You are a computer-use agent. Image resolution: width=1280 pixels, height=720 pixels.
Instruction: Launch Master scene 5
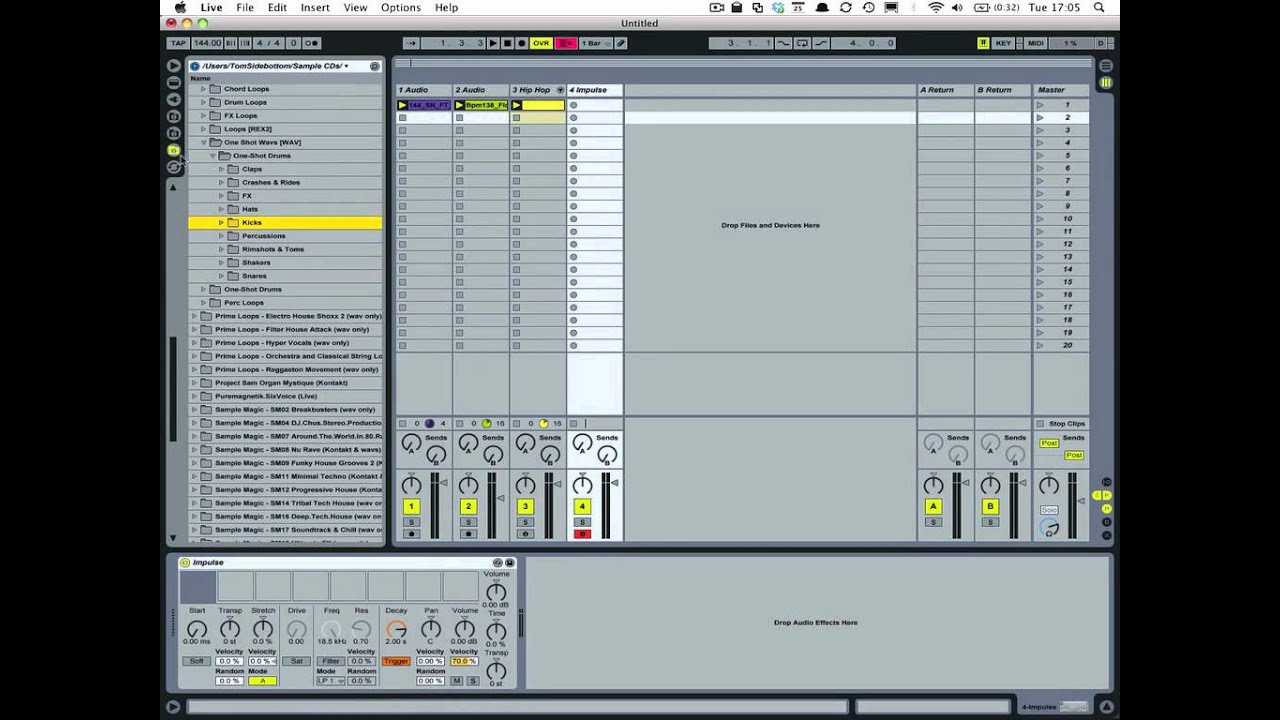pyautogui.click(x=1040, y=155)
